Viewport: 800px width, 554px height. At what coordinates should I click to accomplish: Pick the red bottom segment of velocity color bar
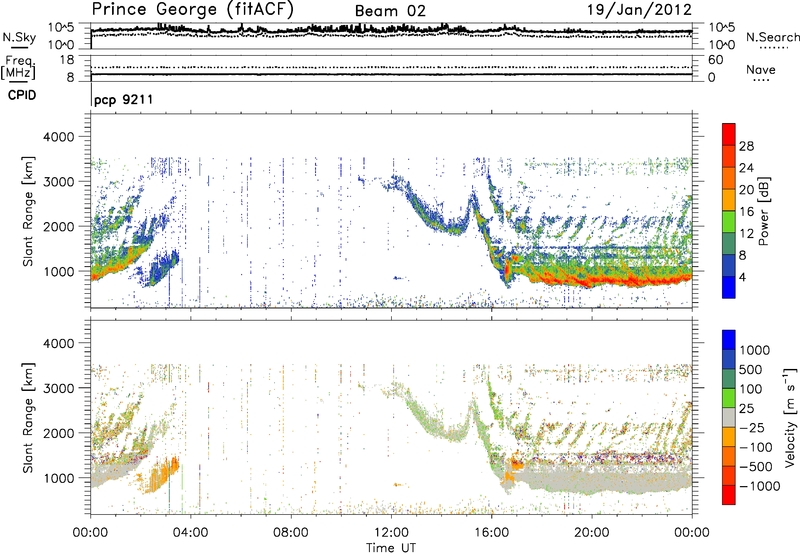pyautogui.click(x=729, y=495)
